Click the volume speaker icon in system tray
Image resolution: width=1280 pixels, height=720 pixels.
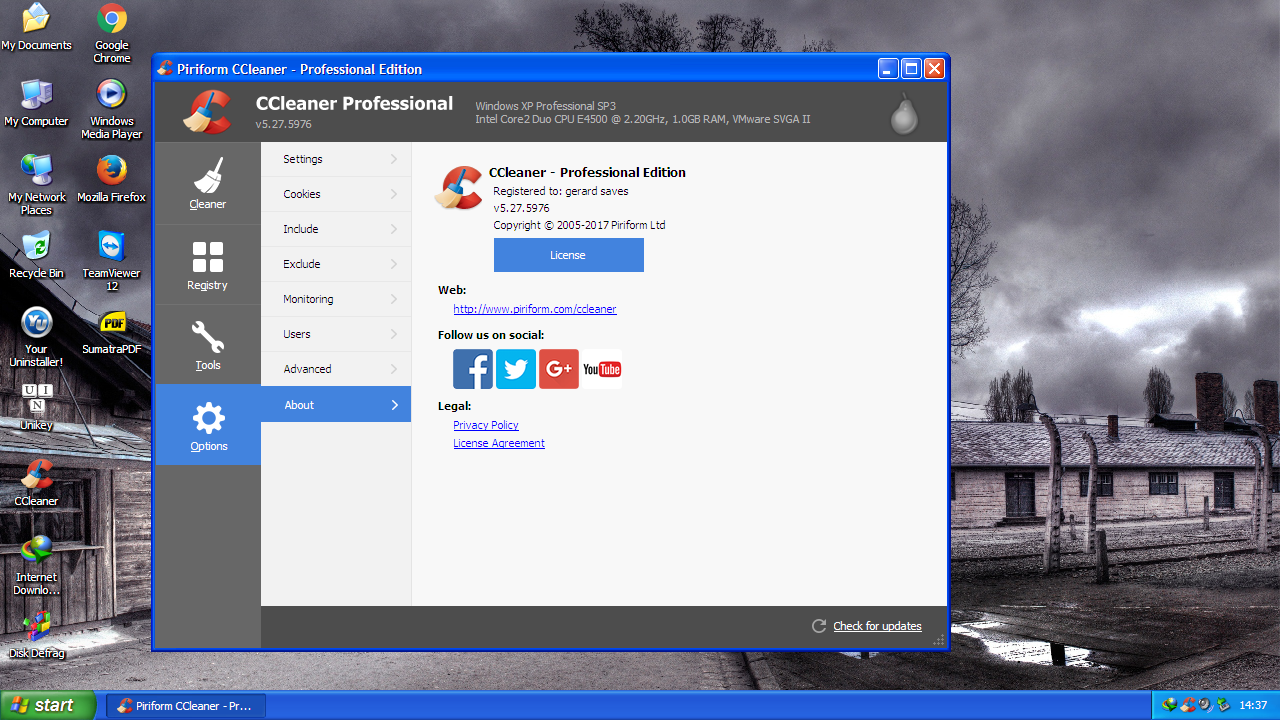[1205, 705]
